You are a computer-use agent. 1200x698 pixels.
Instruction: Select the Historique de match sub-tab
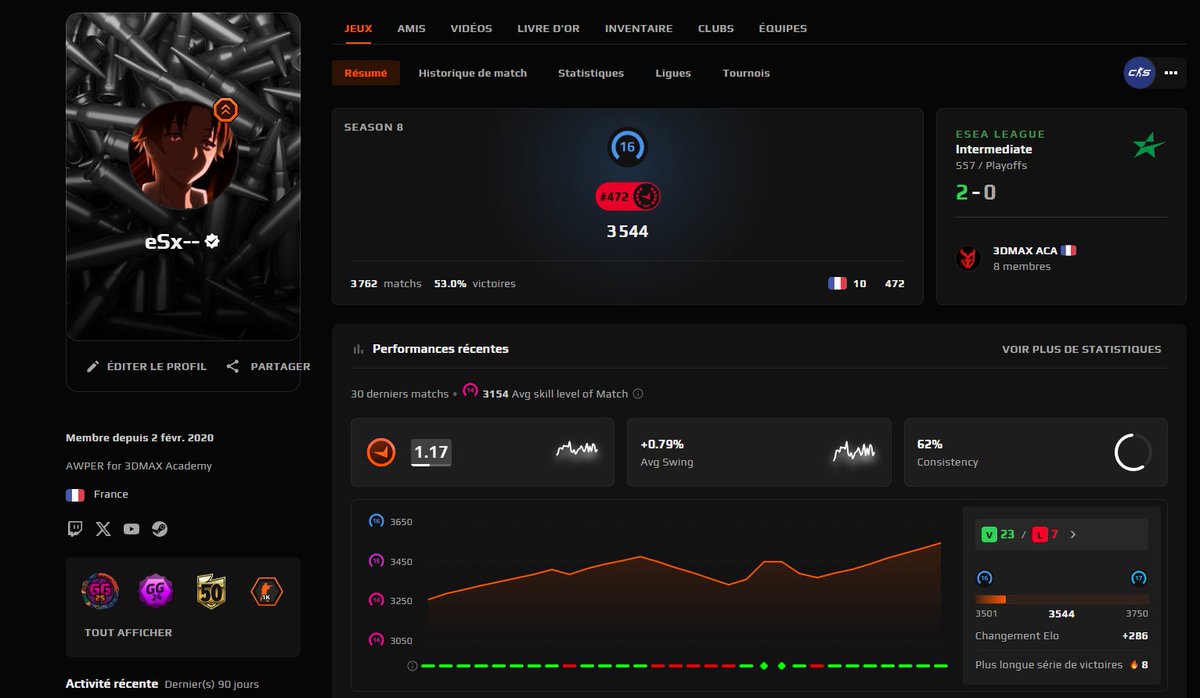click(472, 73)
